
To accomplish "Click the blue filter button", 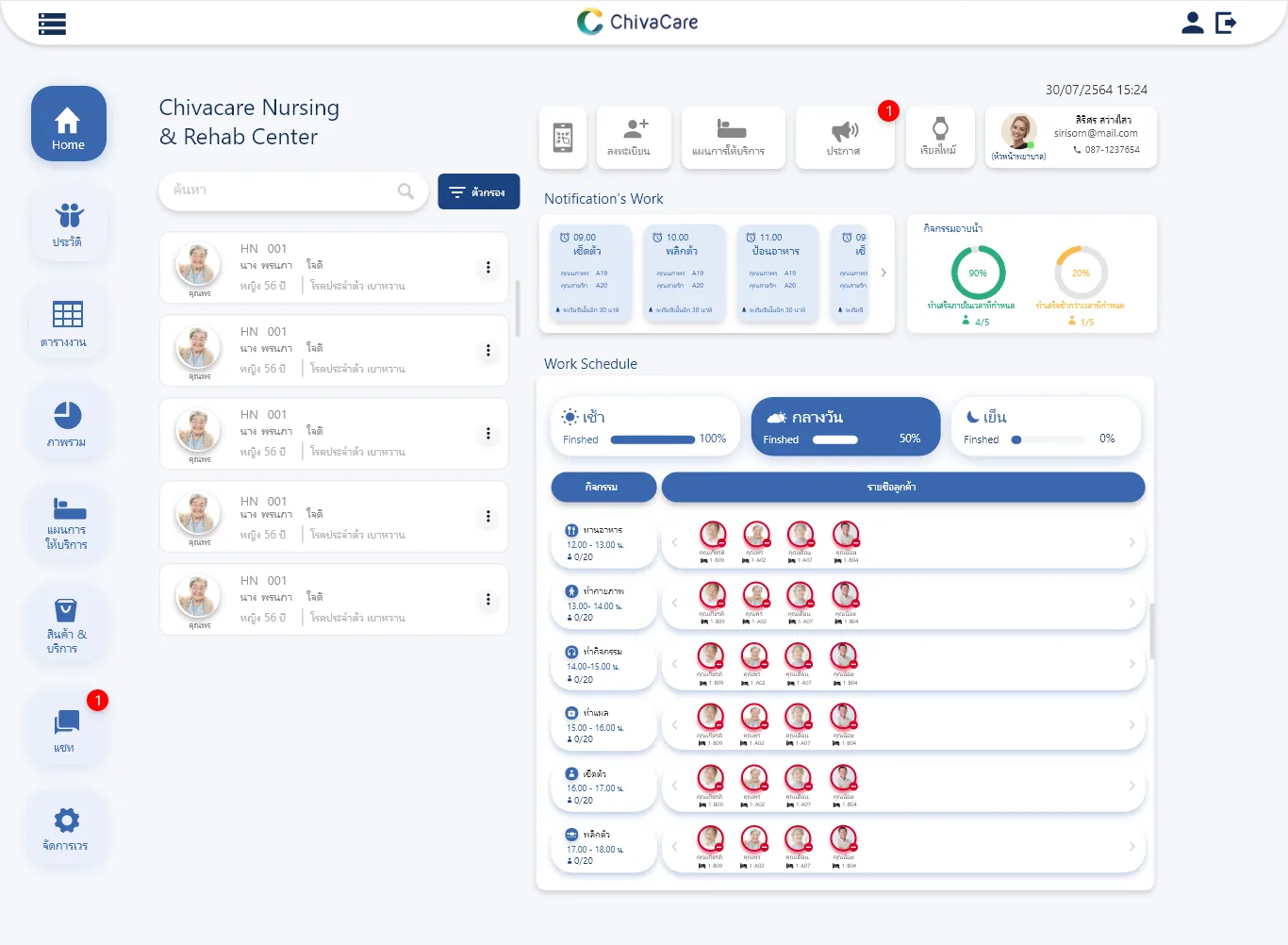I will (x=479, y=191).
